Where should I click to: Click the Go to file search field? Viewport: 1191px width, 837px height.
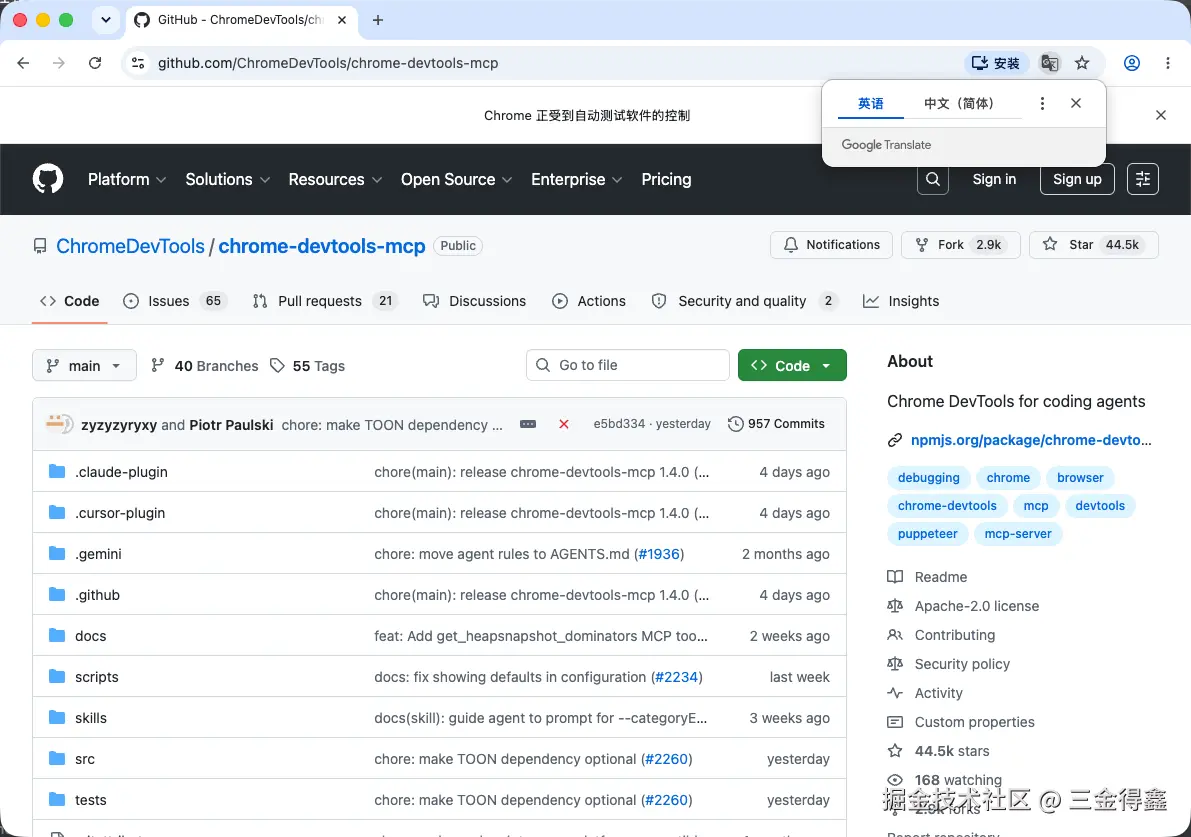point(628,365)
